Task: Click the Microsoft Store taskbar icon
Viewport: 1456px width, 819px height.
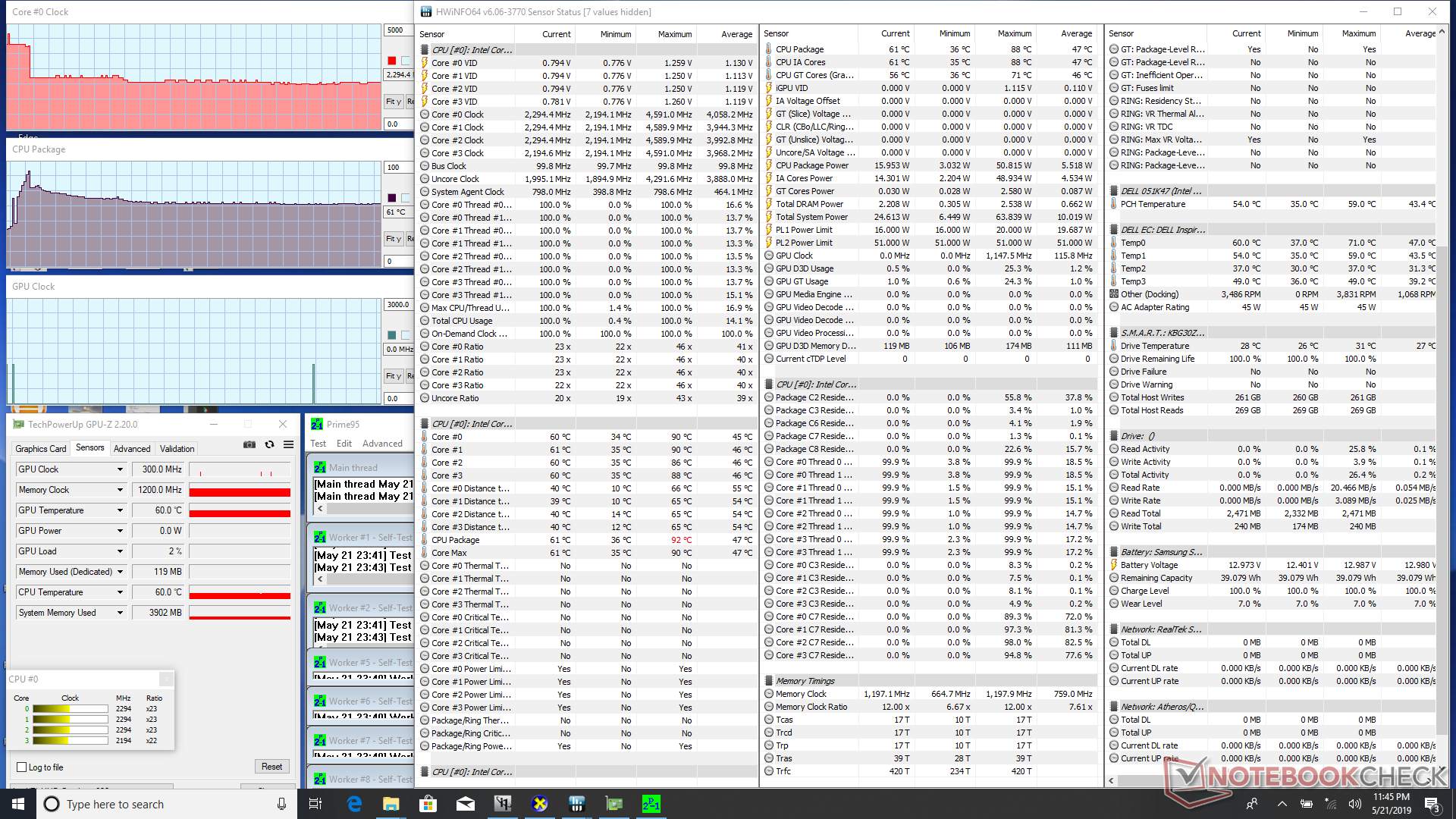Action: point(428,804)
